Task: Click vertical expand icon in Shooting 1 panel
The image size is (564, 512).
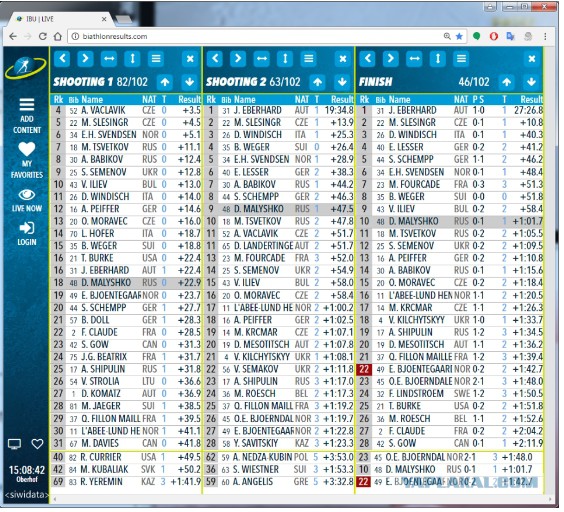Action: 132,58
